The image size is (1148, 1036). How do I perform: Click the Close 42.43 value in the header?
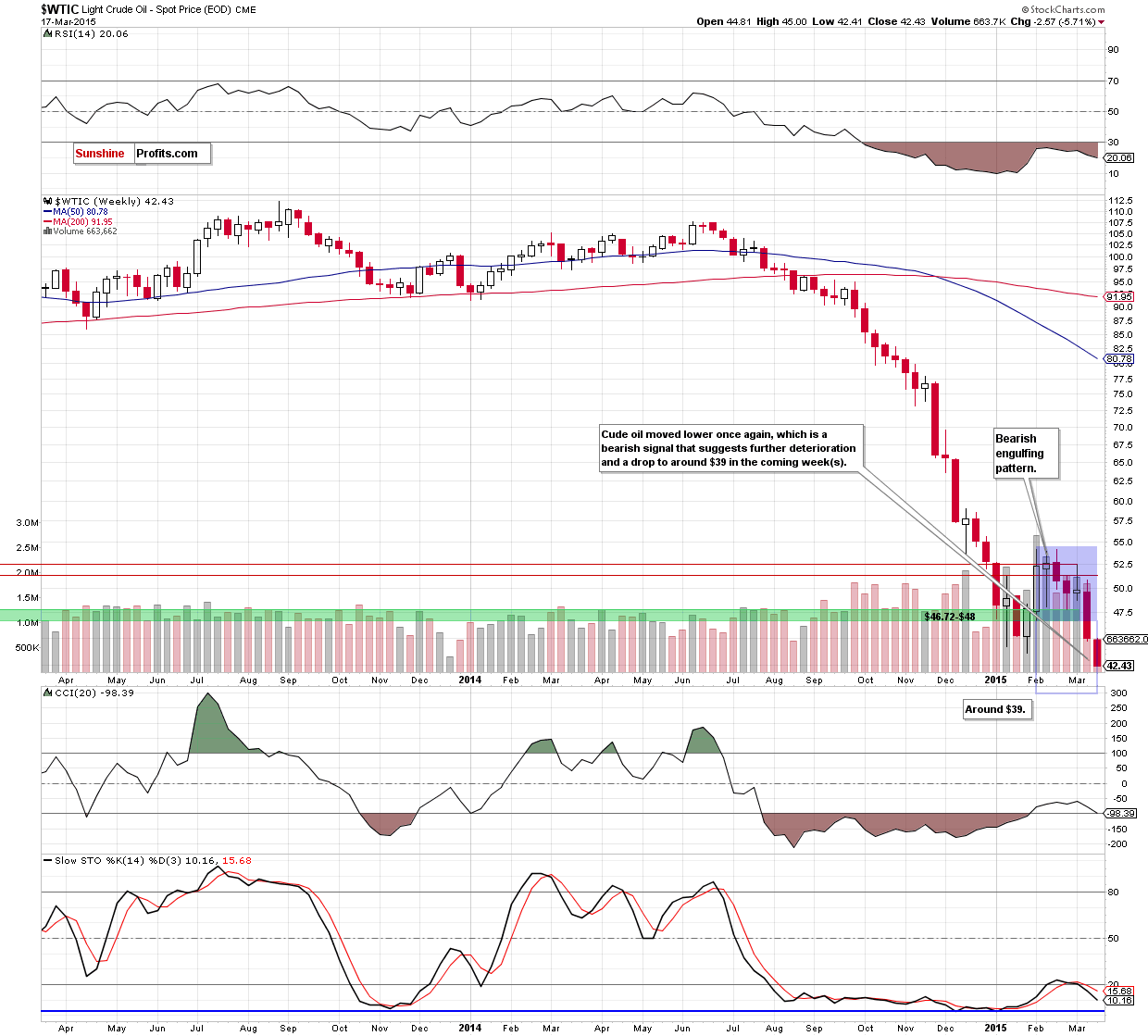pos(895,21)
